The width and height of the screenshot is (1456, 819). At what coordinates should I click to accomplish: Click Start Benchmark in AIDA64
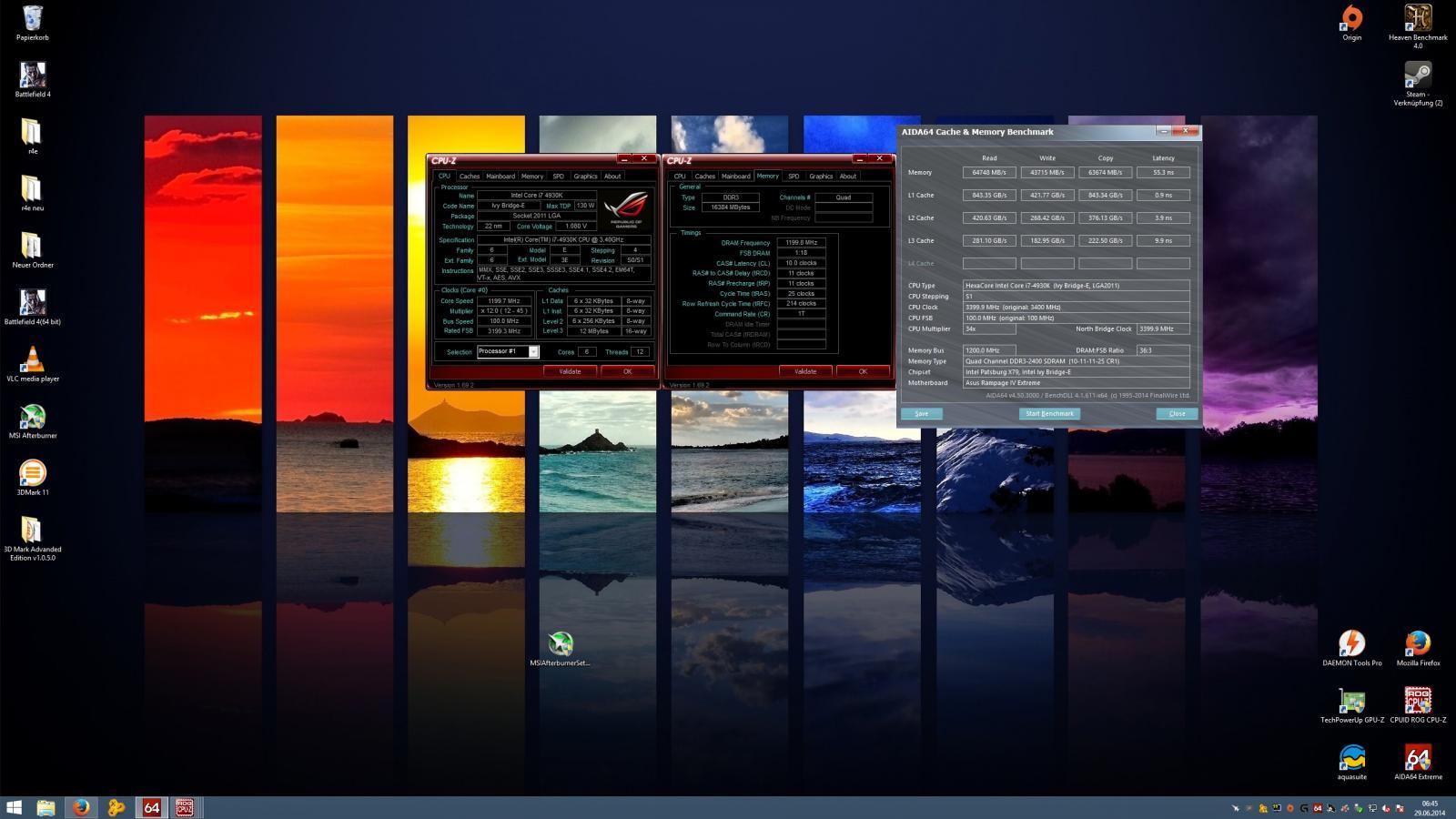(1049, 413)
